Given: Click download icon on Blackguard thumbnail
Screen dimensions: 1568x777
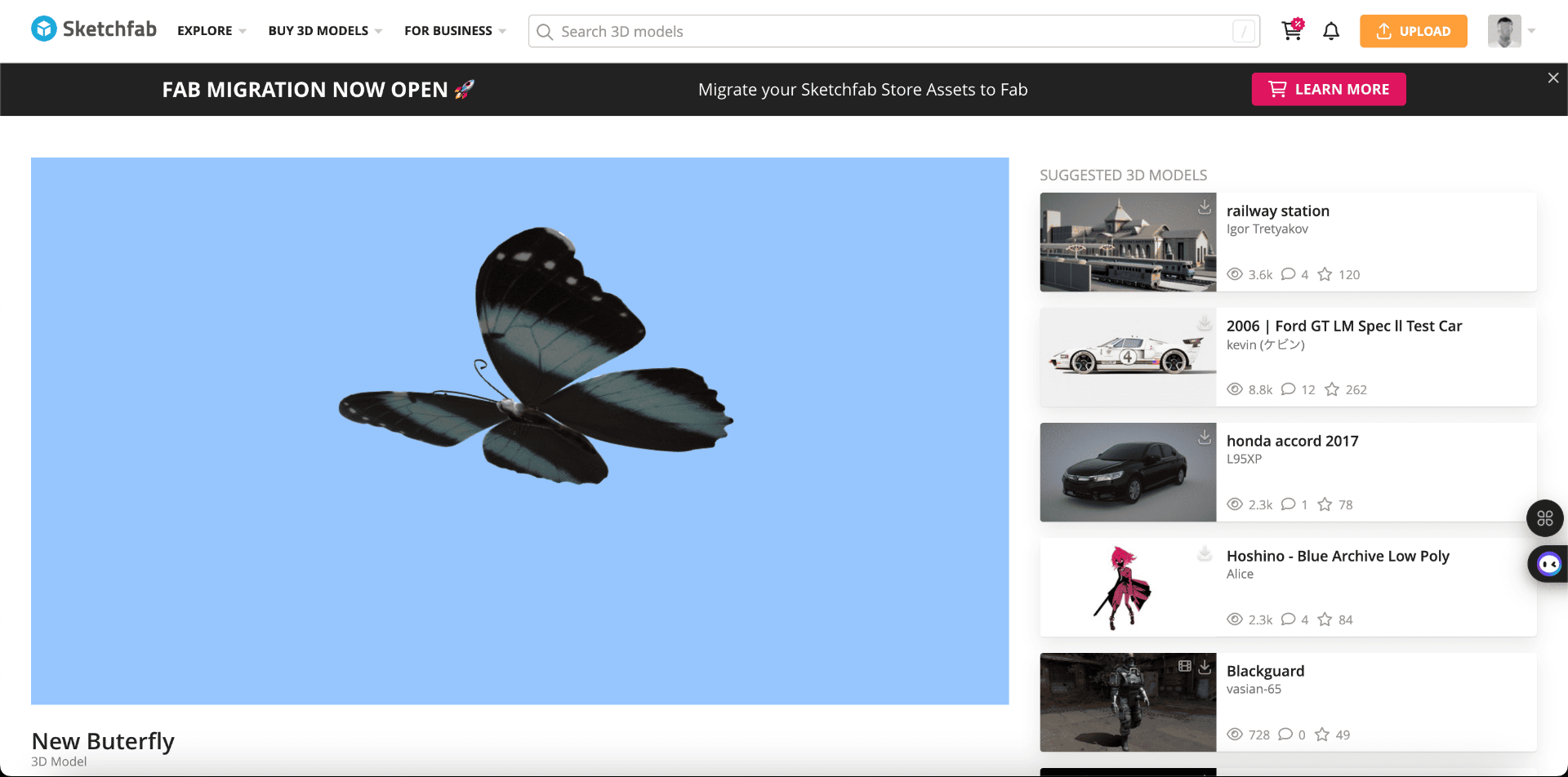Looking at the screenshot, I should [x=1205, y=667].
